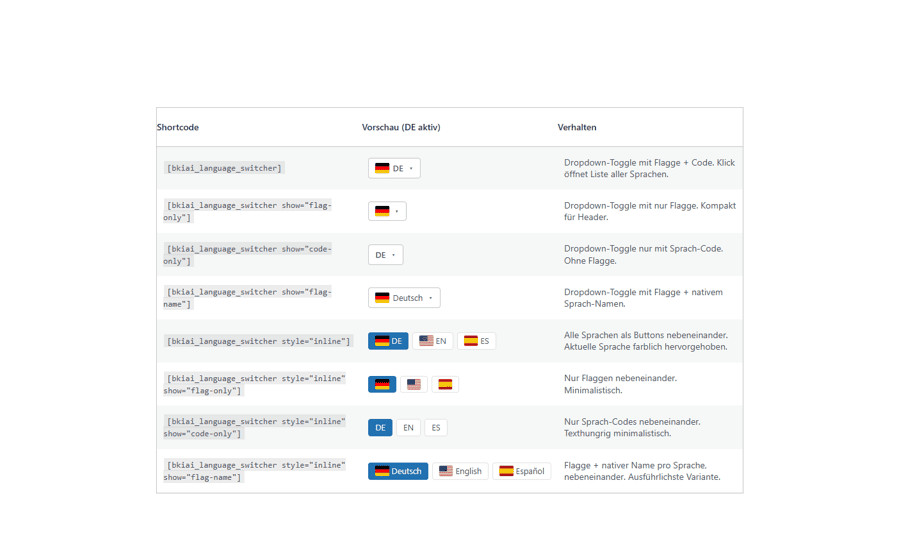
Task: Select the code-only DE inline button
Action: pos(380,428)
